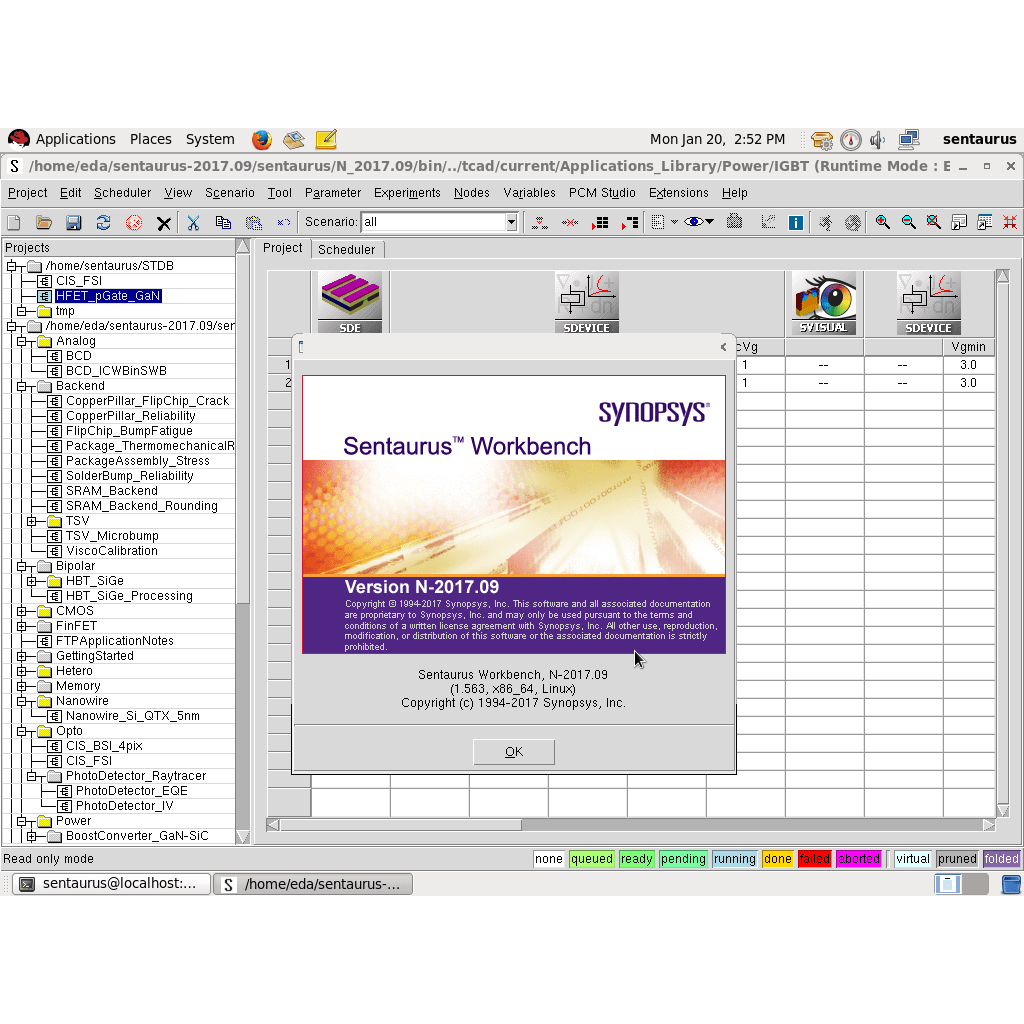Select the SolderBump_Reliability project
This screenshot has width=1024, height=1024.
click(129, 476)
